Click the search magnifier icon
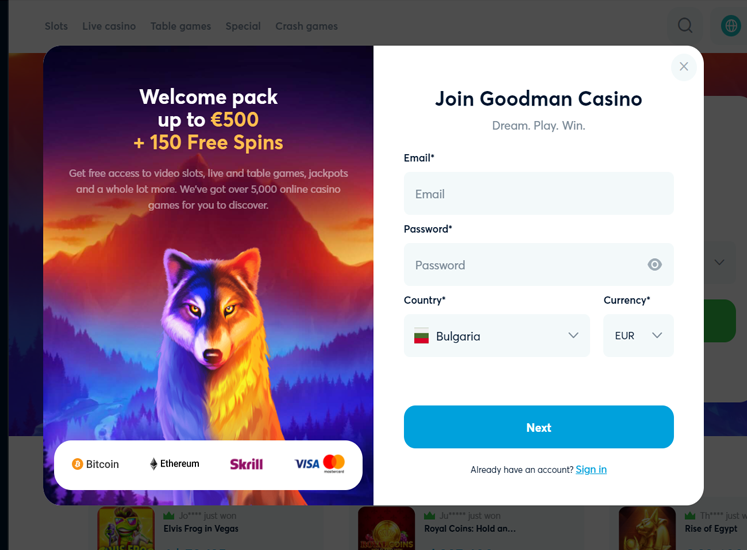This screenshot has height=550, width=747. coord(685,26)
